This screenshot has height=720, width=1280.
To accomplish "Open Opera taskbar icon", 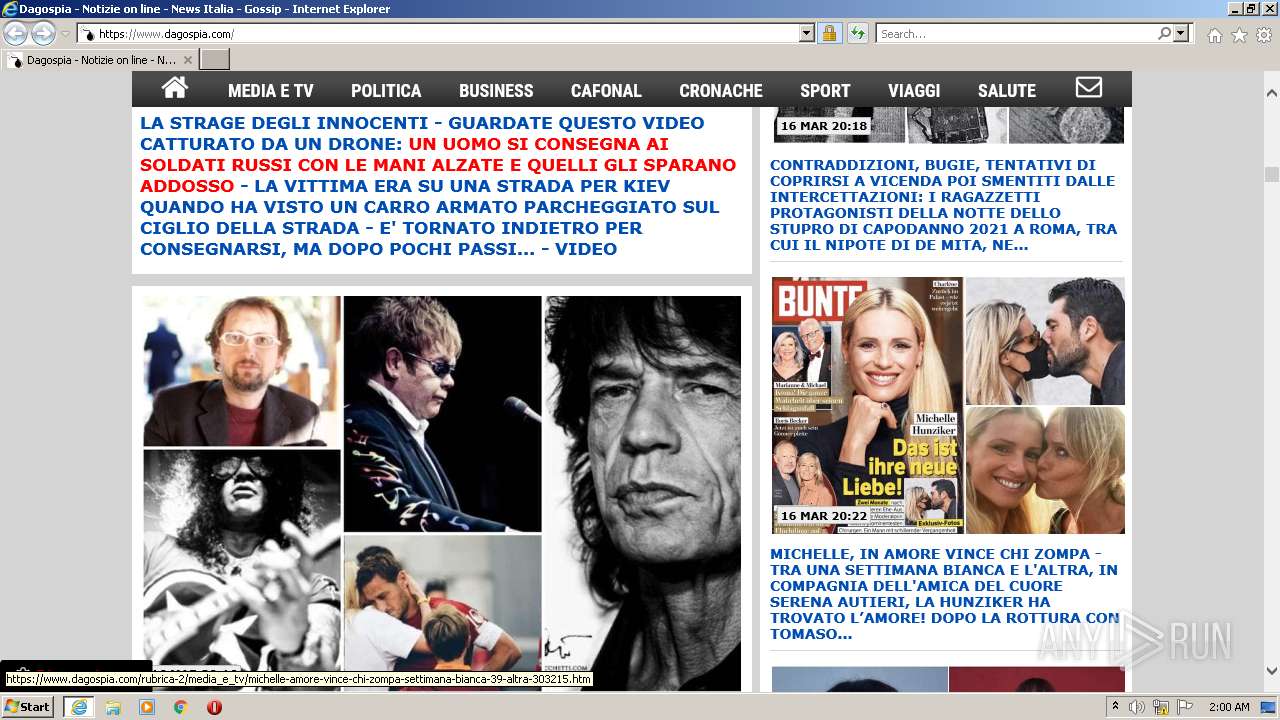I will [x=214, y=707].
